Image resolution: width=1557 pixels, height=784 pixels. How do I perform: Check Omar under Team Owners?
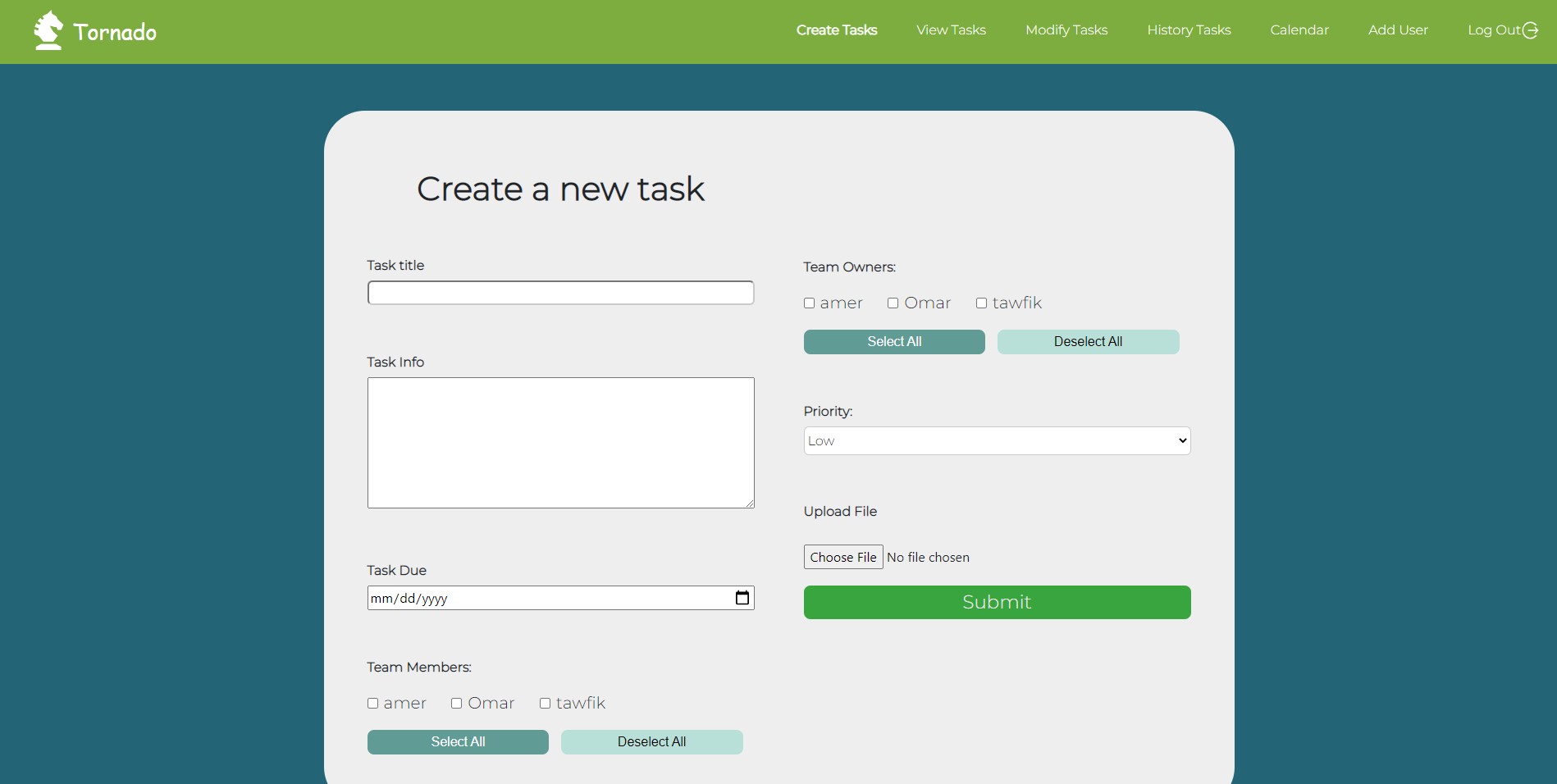click(893, 303)
